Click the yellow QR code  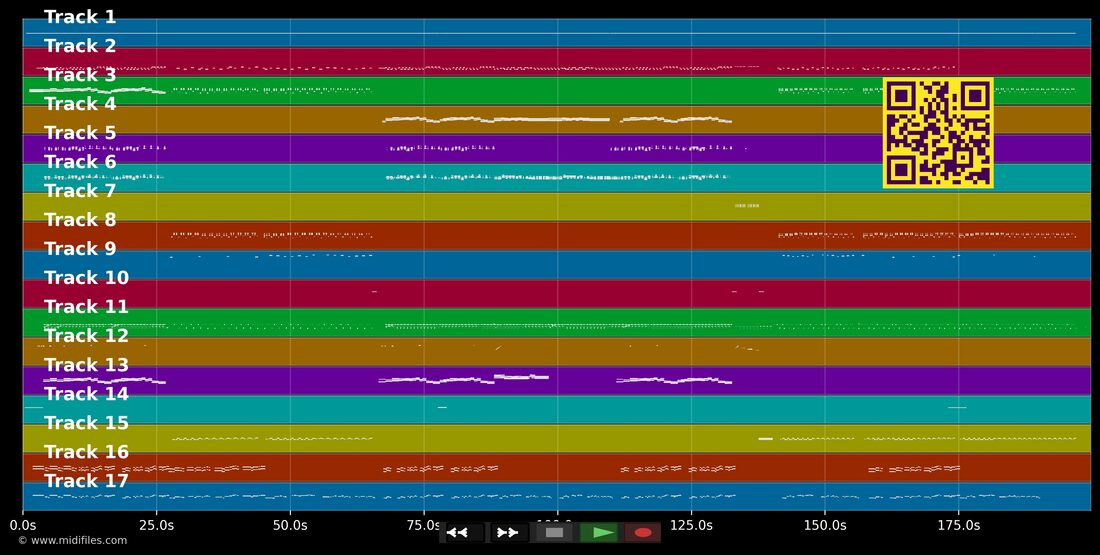pyautogui.click(x=938, y=133)
